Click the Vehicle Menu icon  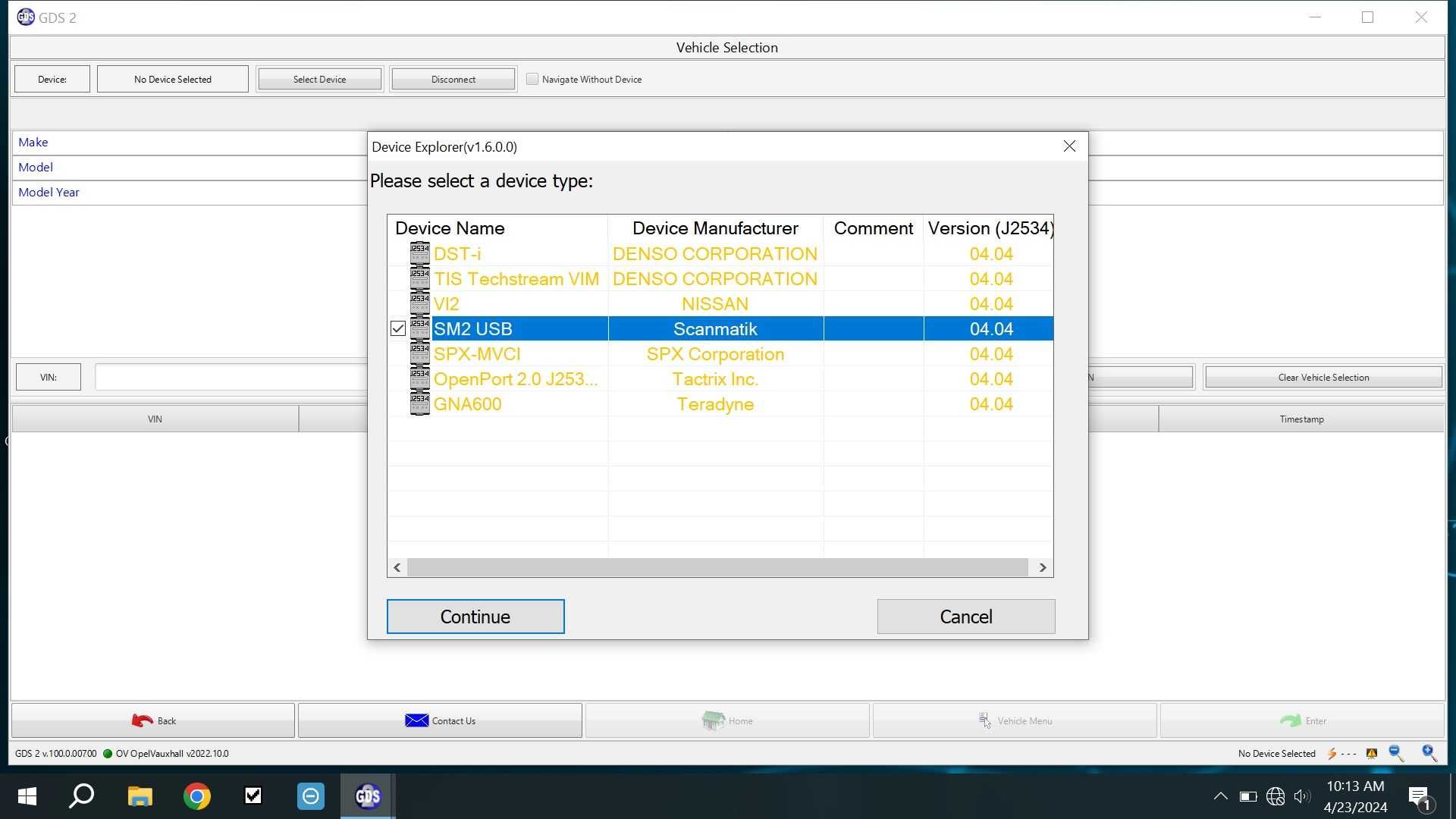(985, 720)
